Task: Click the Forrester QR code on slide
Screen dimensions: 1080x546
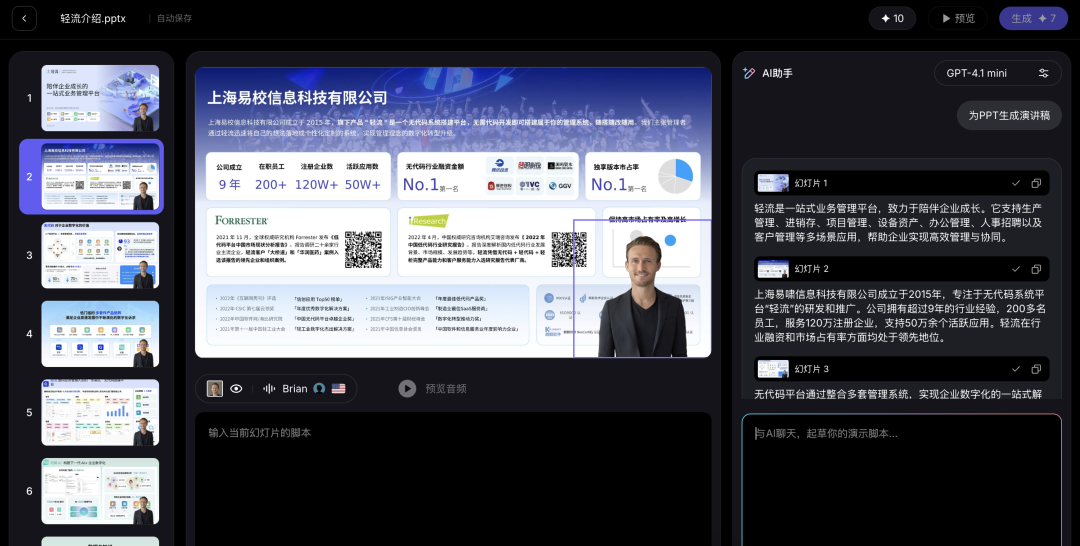Action: coord(363,249)
